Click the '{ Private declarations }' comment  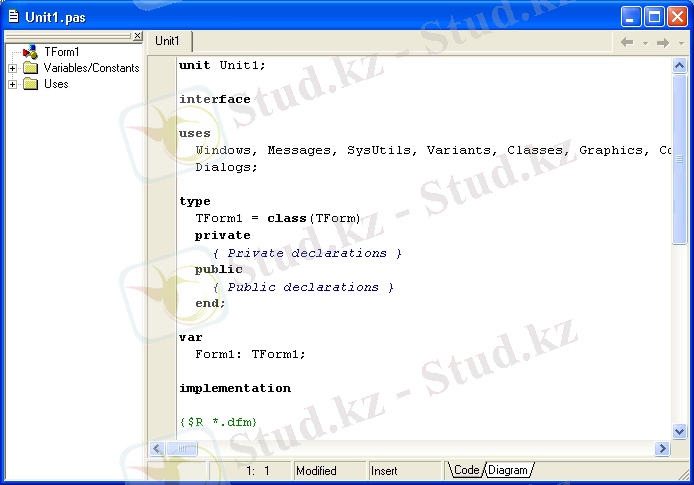coord(307,253)
